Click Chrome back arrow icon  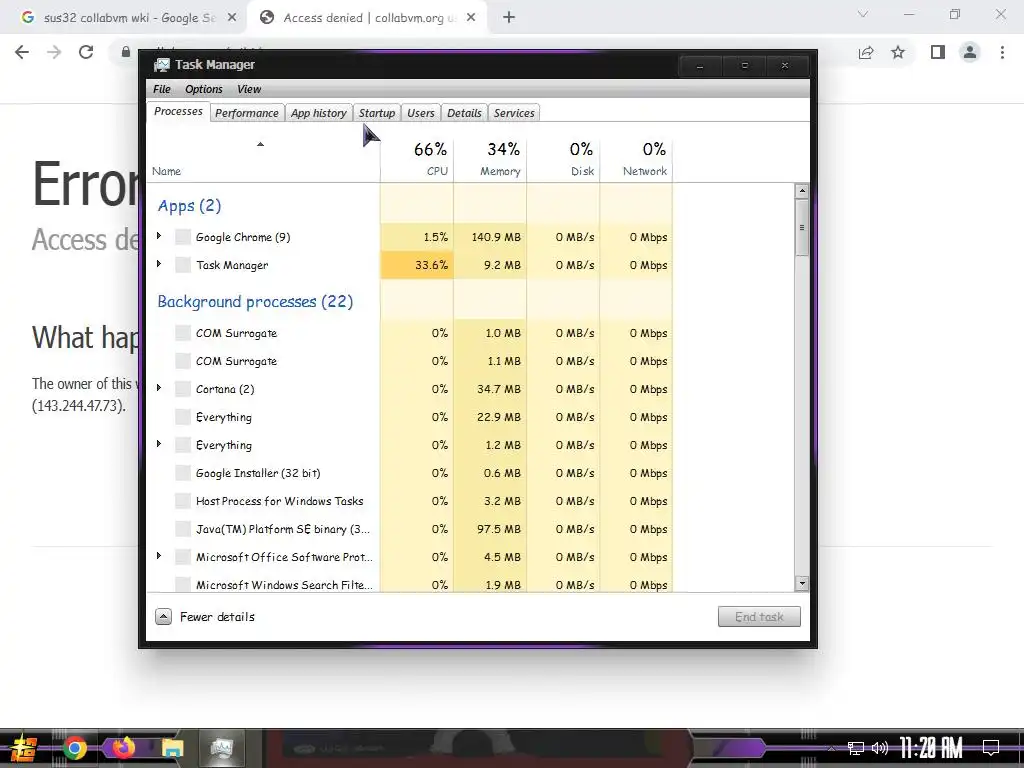[x=22, y=52]
